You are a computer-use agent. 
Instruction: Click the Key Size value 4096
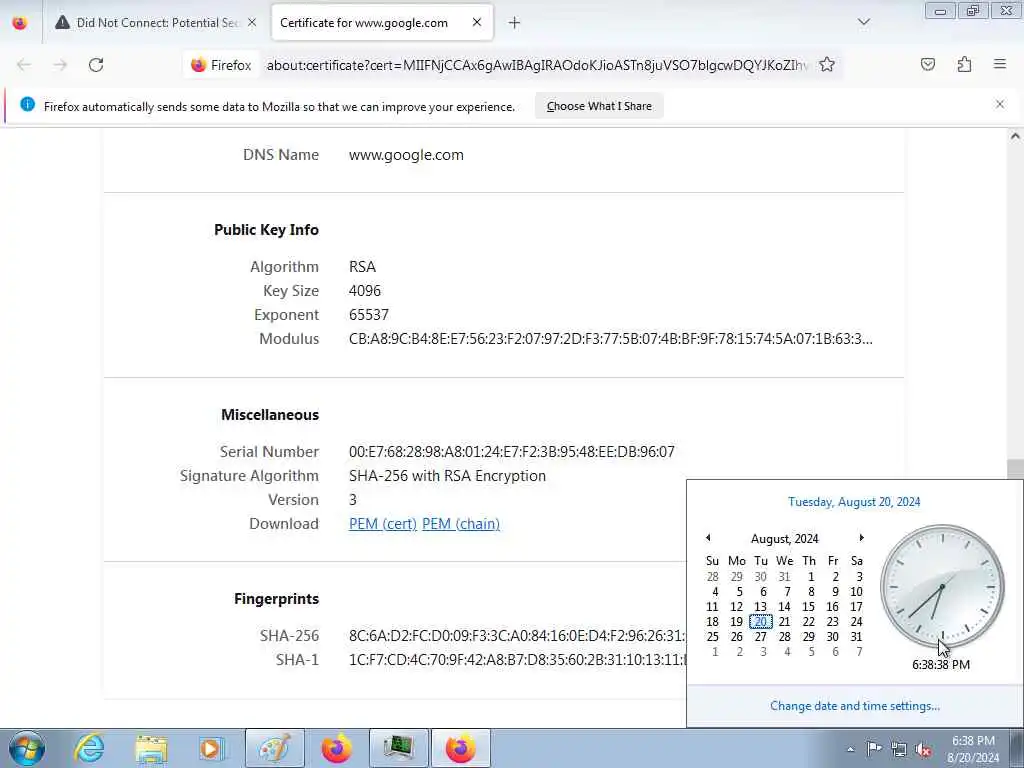pos(365,291)
